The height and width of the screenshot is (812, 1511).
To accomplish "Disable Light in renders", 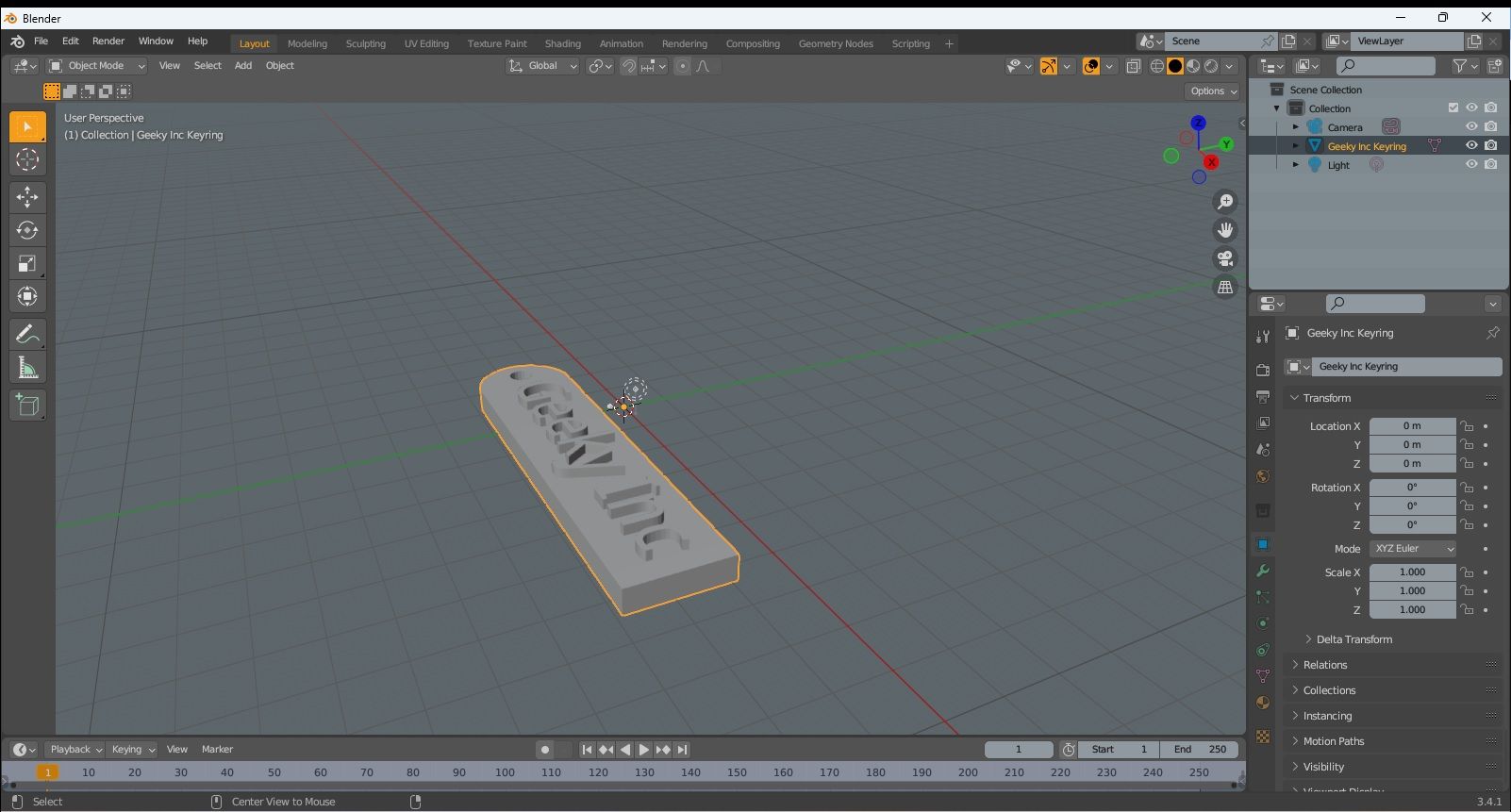I will (1491, 164).
